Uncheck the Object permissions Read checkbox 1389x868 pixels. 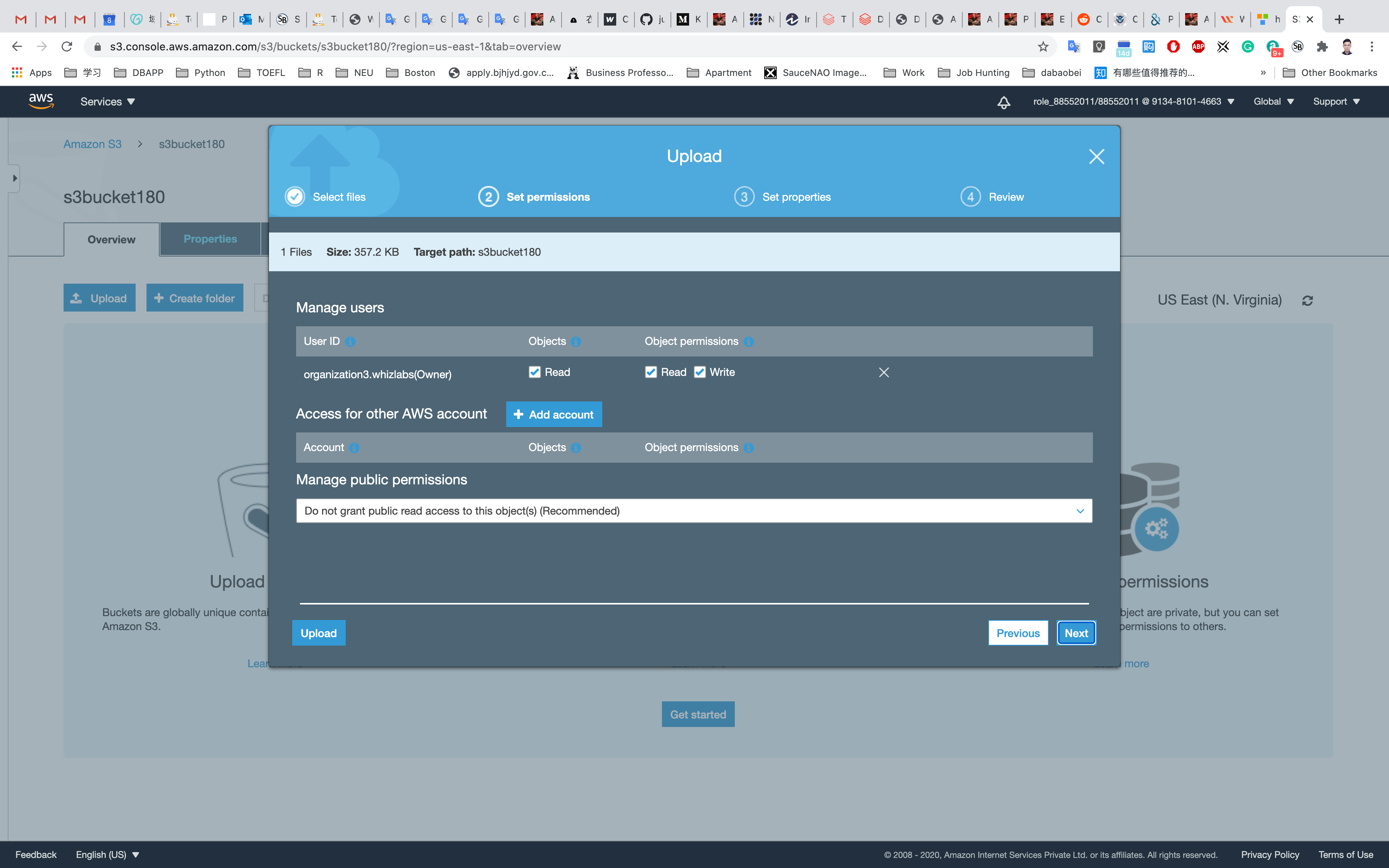(650, 372)
